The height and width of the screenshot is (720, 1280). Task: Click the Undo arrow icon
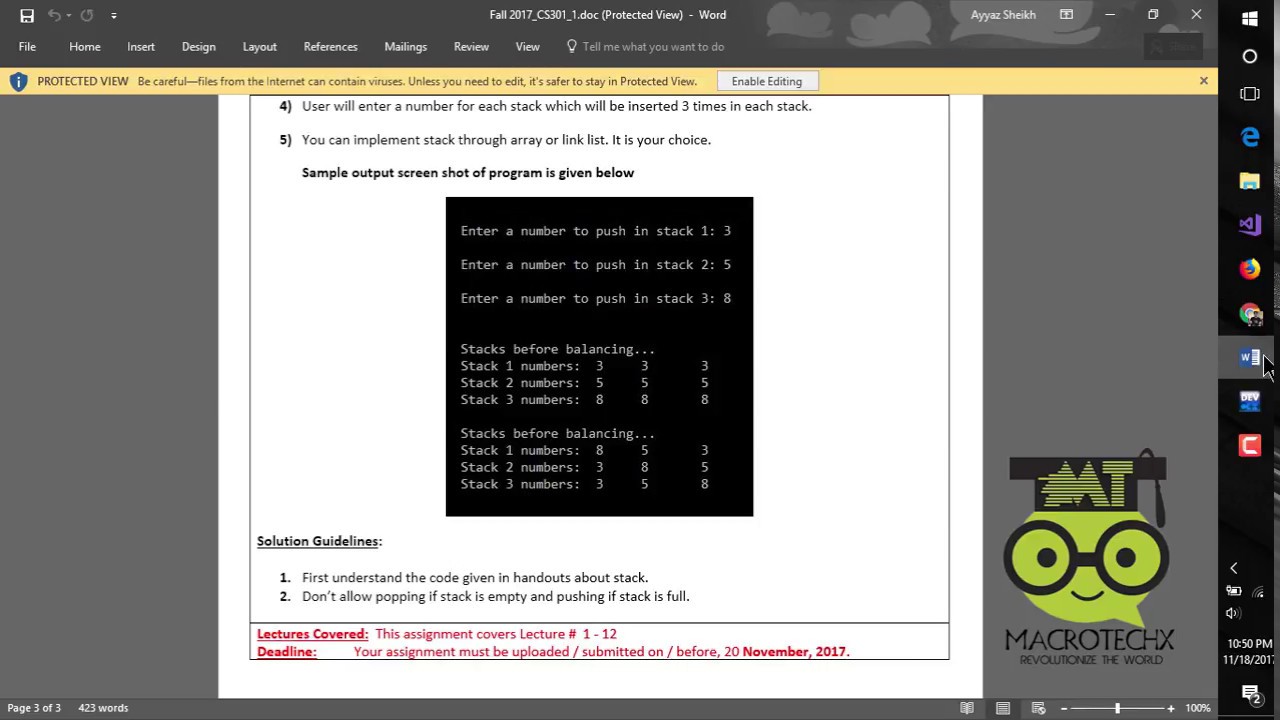(54, 15)
